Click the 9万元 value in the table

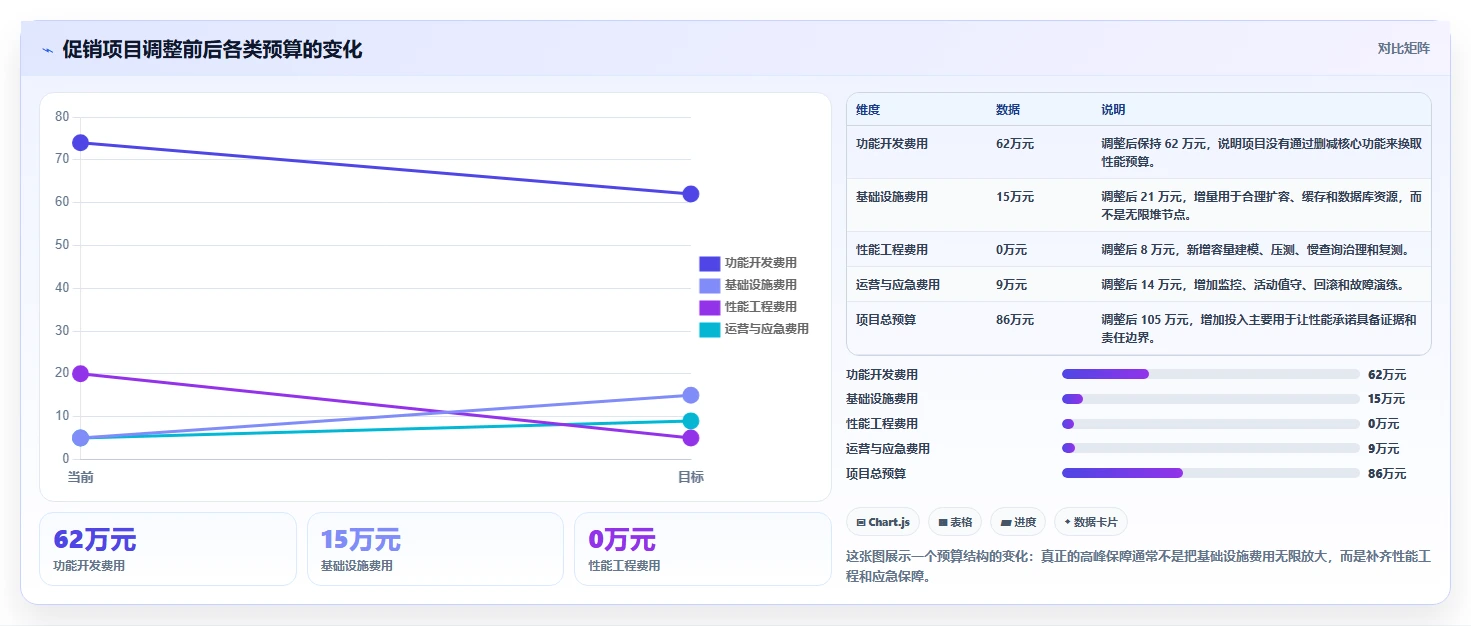[1011, 285]
